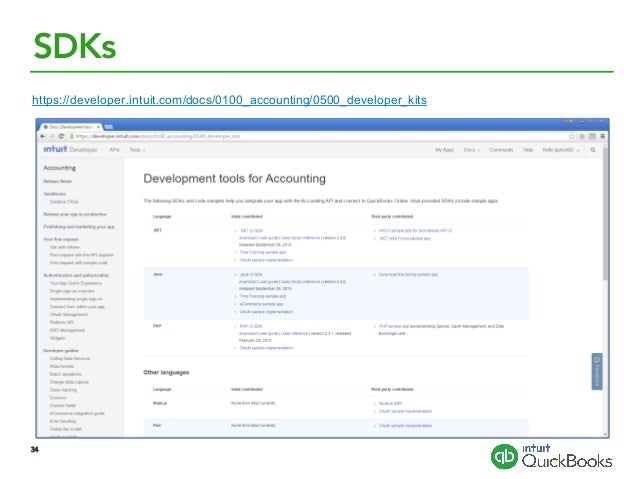Click the Feedback tab on the right edge
638x479 pixels.
597,371
